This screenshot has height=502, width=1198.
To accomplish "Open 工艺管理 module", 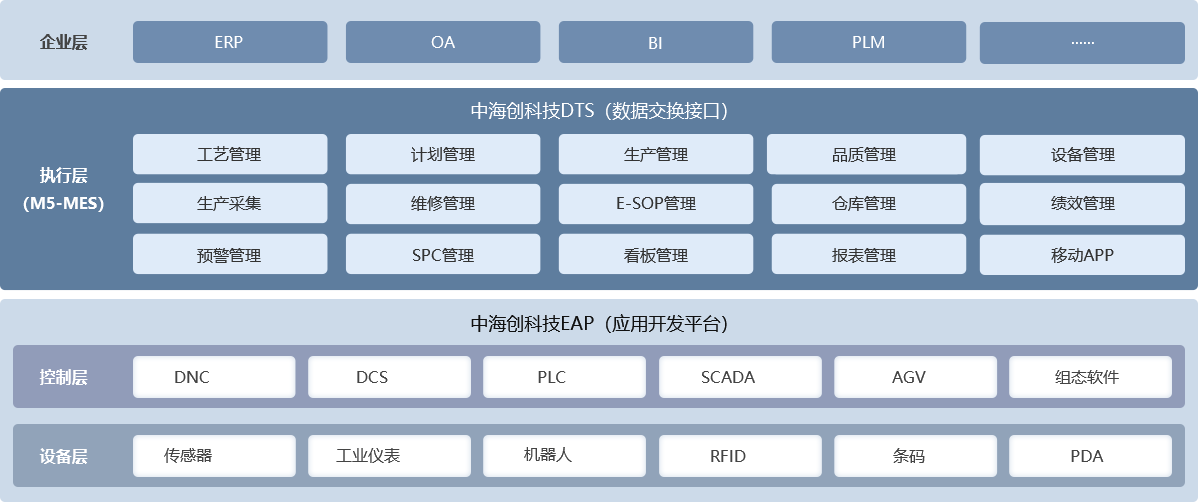I will (230, 154).
